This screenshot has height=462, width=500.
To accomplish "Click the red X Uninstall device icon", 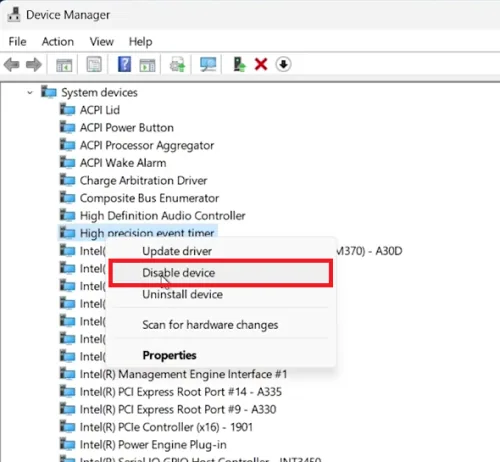I will pos(261,64).
